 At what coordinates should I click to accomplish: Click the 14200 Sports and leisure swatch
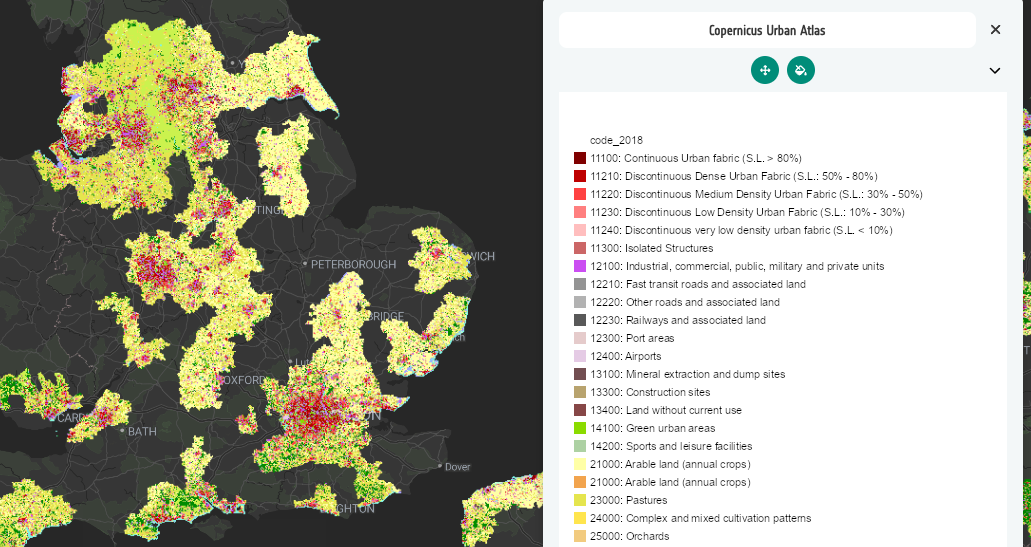[580, 446]
